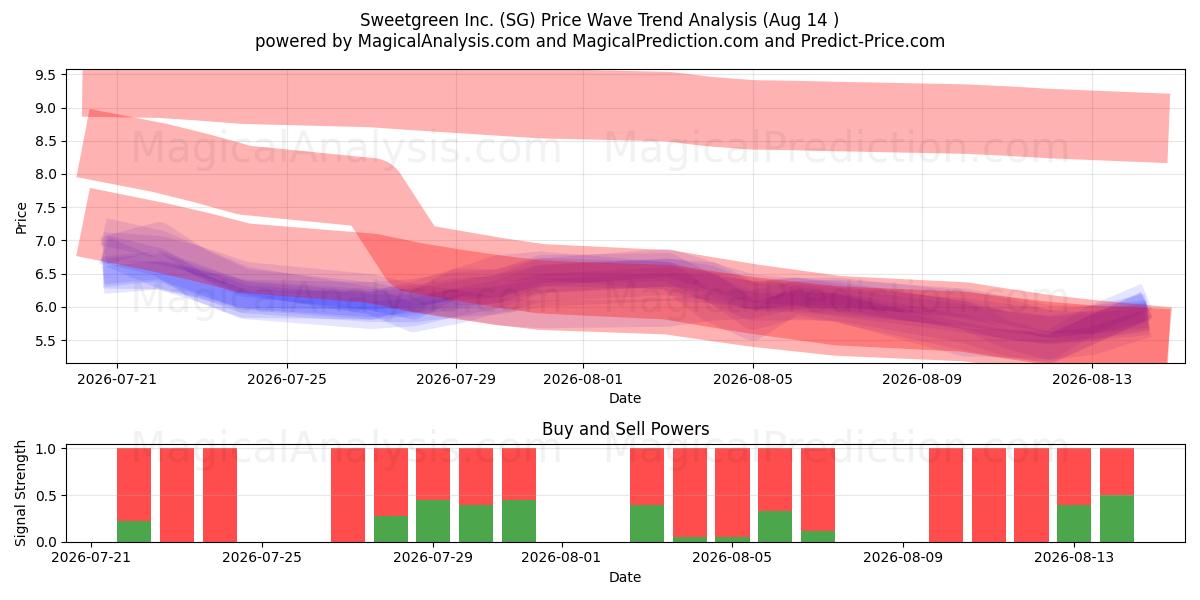1200x600 pixels.
Task: Select the 7.0 tick on the Price axis
Action: (x=47, y=241)
